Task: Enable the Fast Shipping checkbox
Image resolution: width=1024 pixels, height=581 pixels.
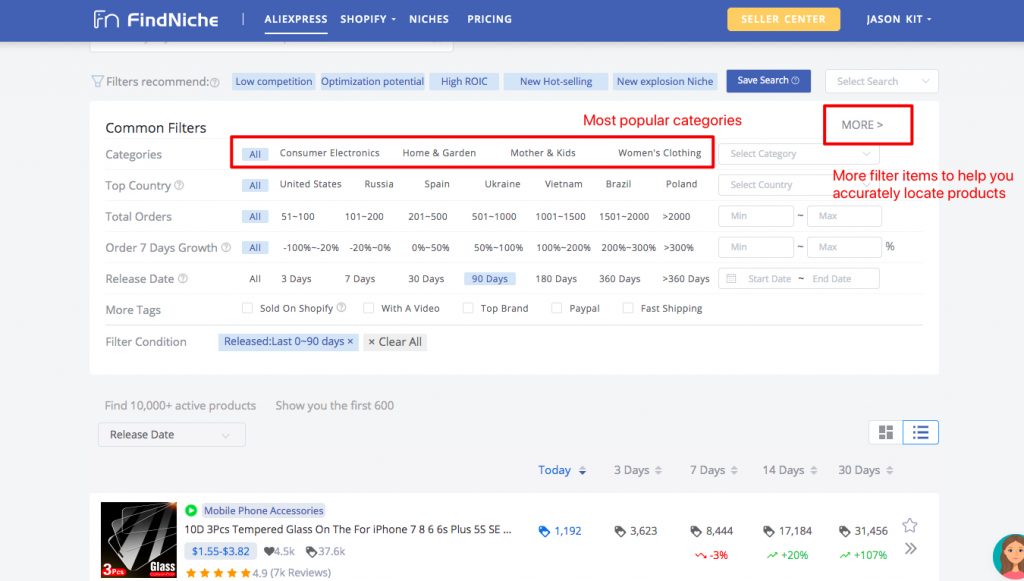Action: point(628,308)
